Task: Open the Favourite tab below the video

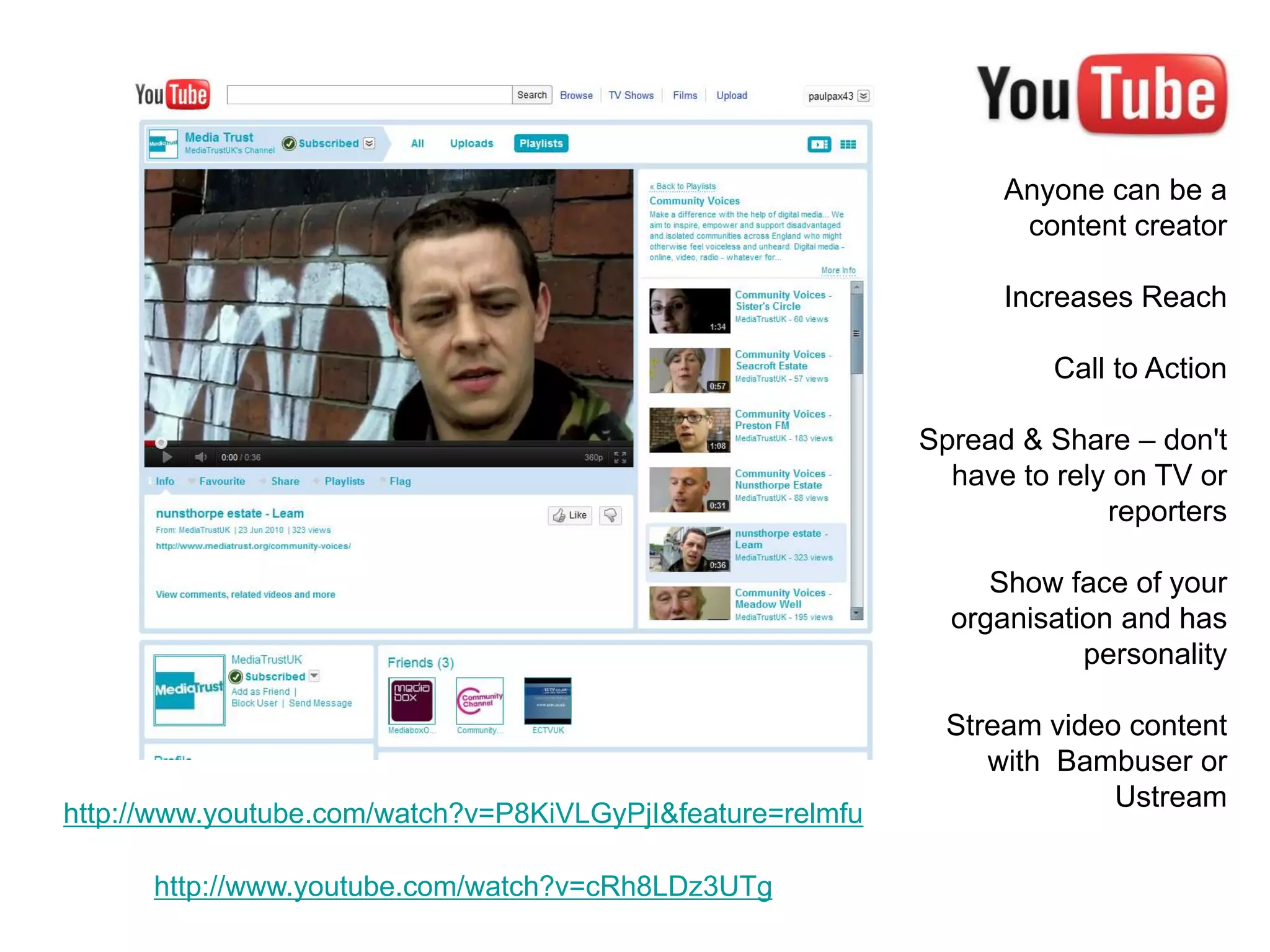Action: [222, 481]
